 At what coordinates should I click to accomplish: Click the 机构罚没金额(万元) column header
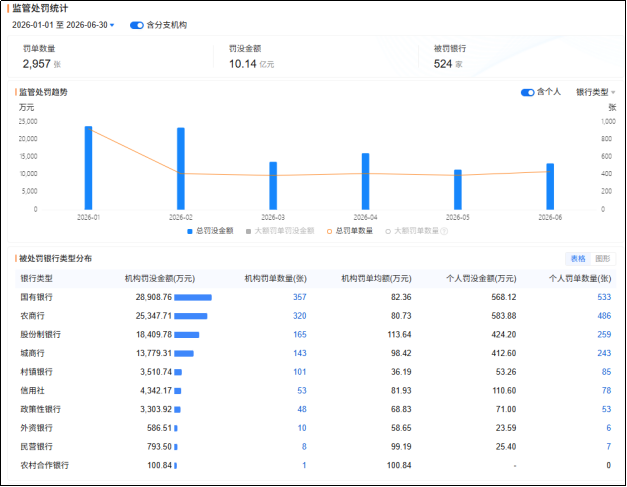click(160, 279)
